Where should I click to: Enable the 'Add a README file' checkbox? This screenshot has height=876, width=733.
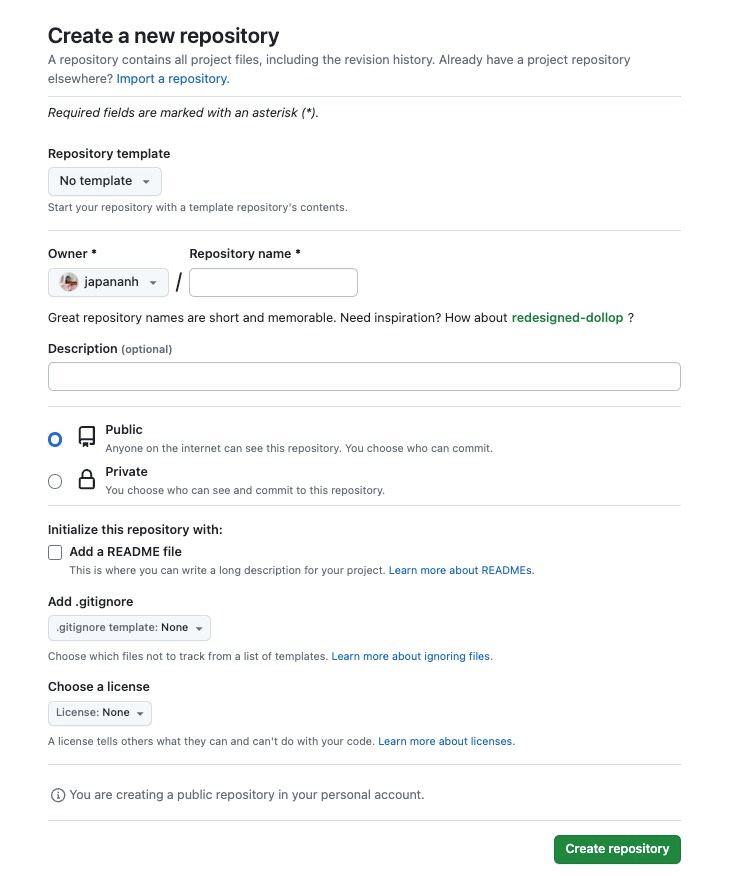point(55,551)
